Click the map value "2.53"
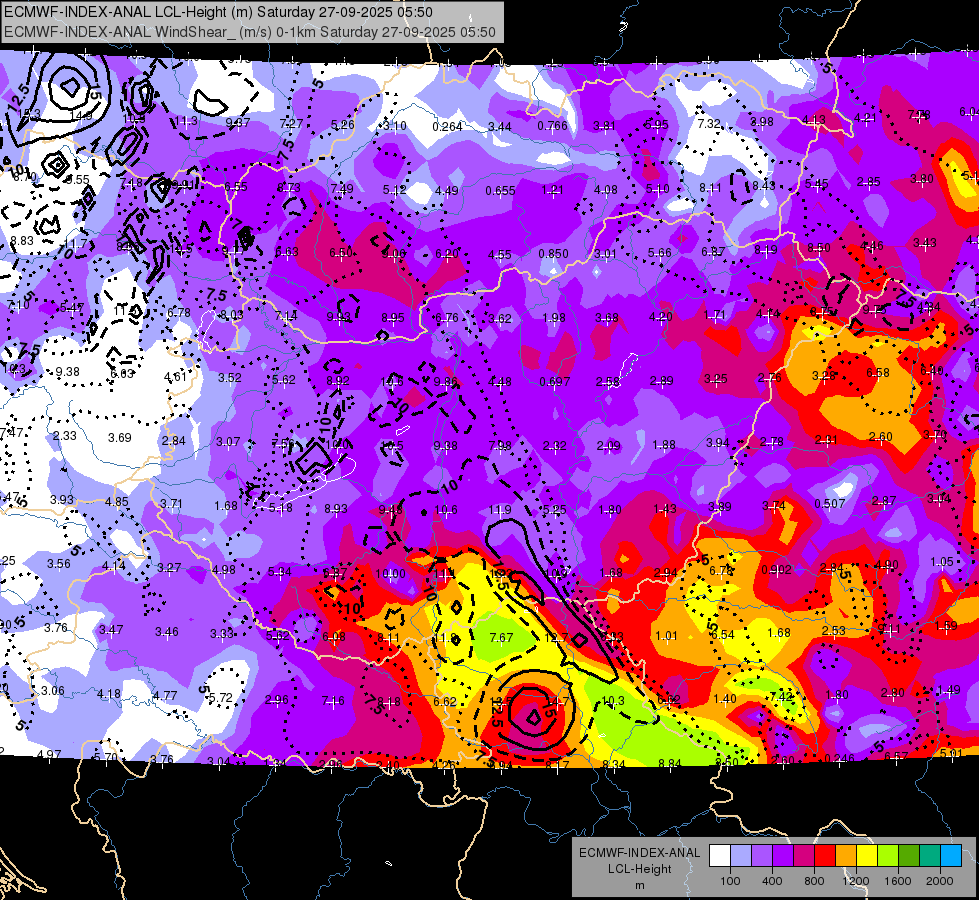The width and height of the screenshot is (979, 900). tap(834, 631)
